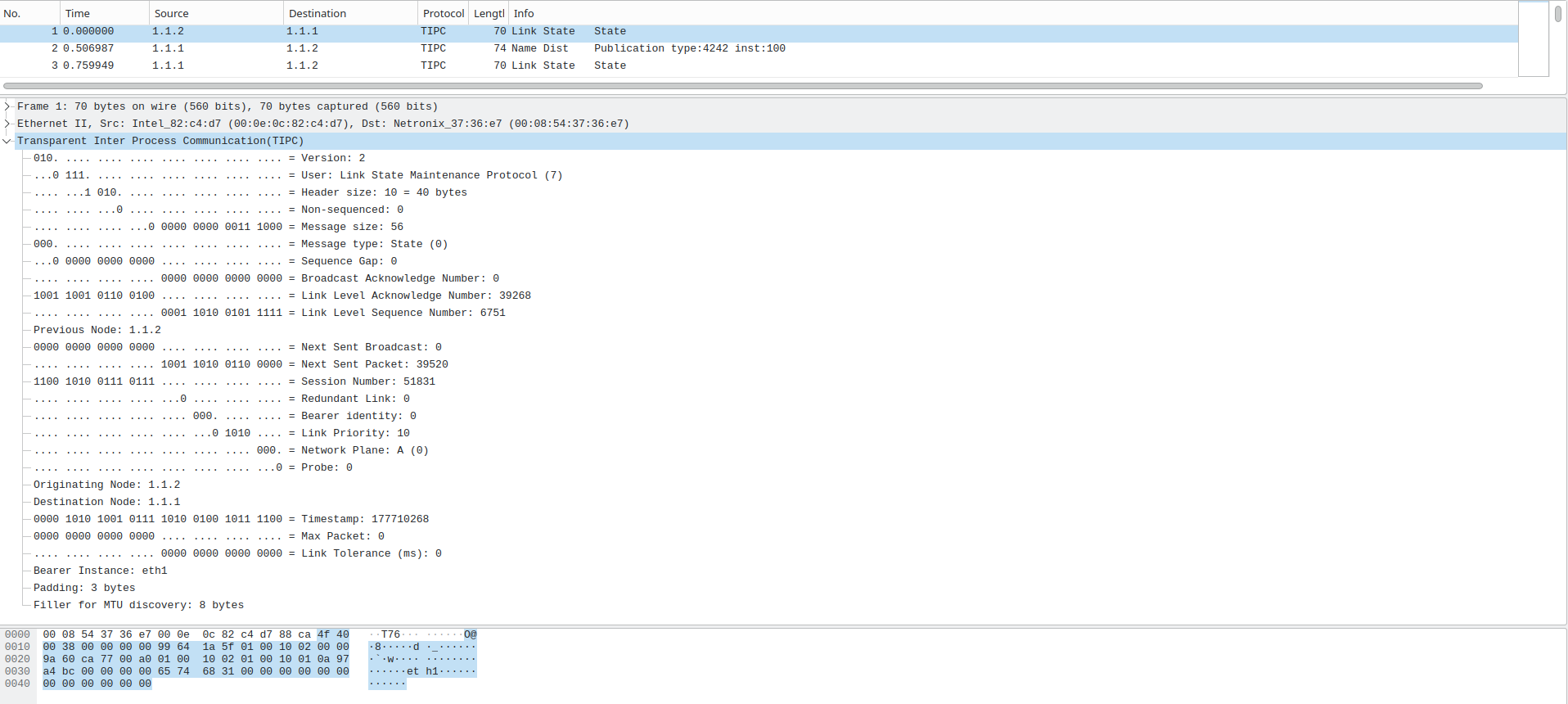Viewport: 1568px width, 704px height.
Task: Expand the Frame 1 tree row
Action: pos(7,106)
